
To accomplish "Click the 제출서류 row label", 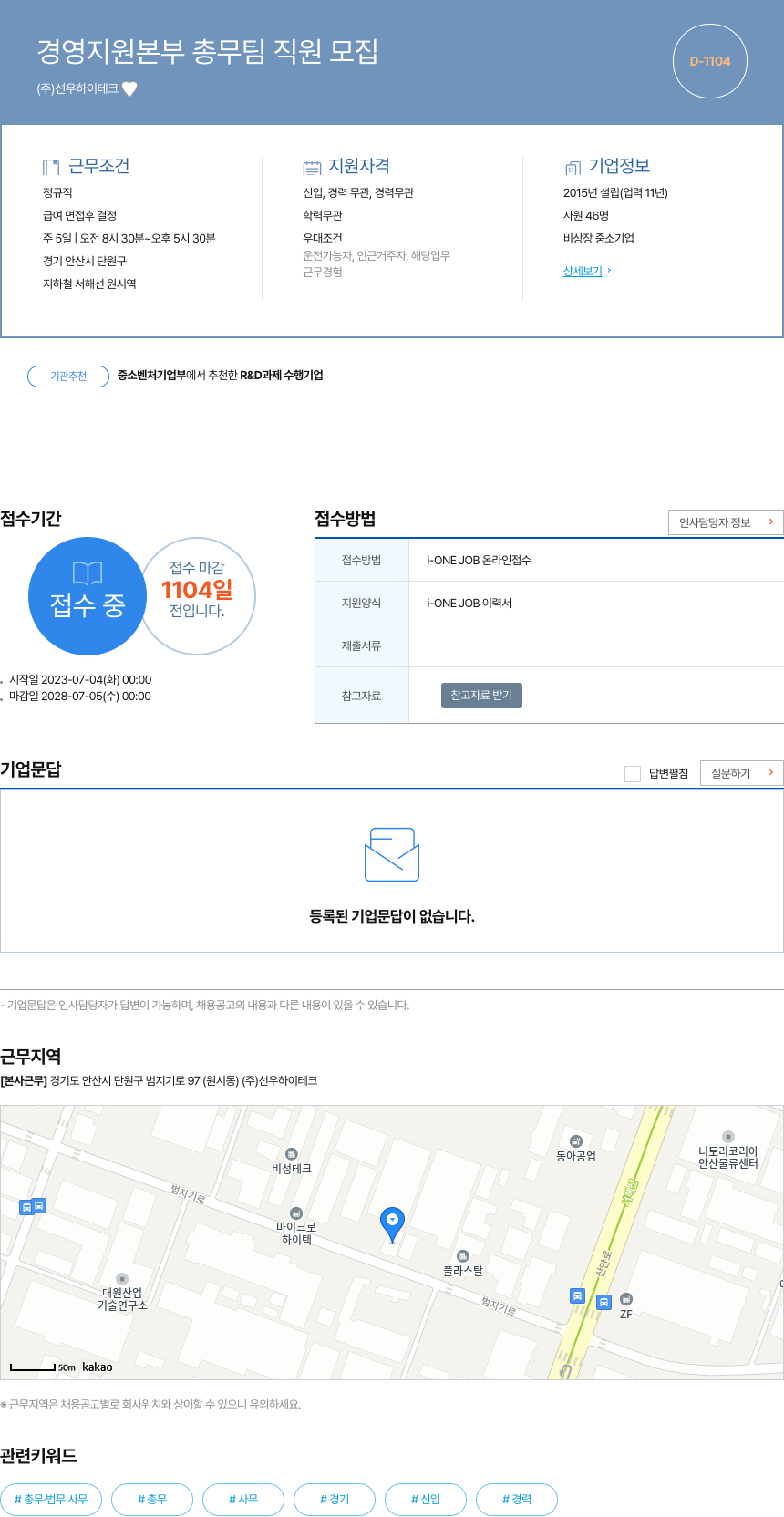I will click(361, 645).
